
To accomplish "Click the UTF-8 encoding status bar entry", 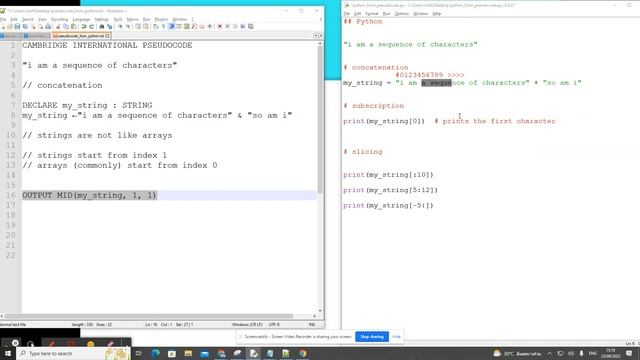I will pos(274,324).
